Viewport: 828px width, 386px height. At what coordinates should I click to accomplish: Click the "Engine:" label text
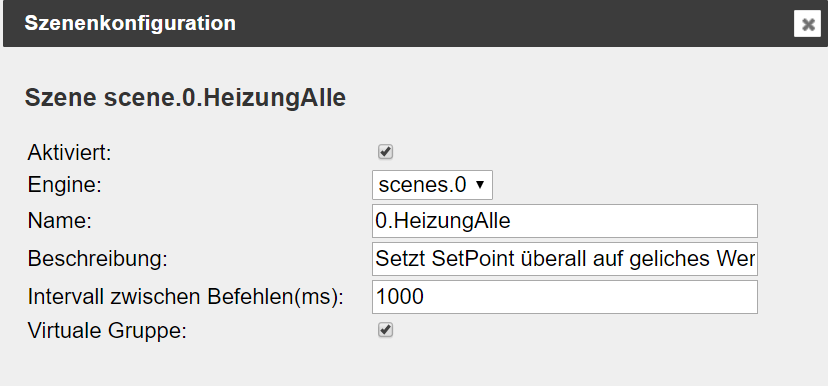coord(64,185)
